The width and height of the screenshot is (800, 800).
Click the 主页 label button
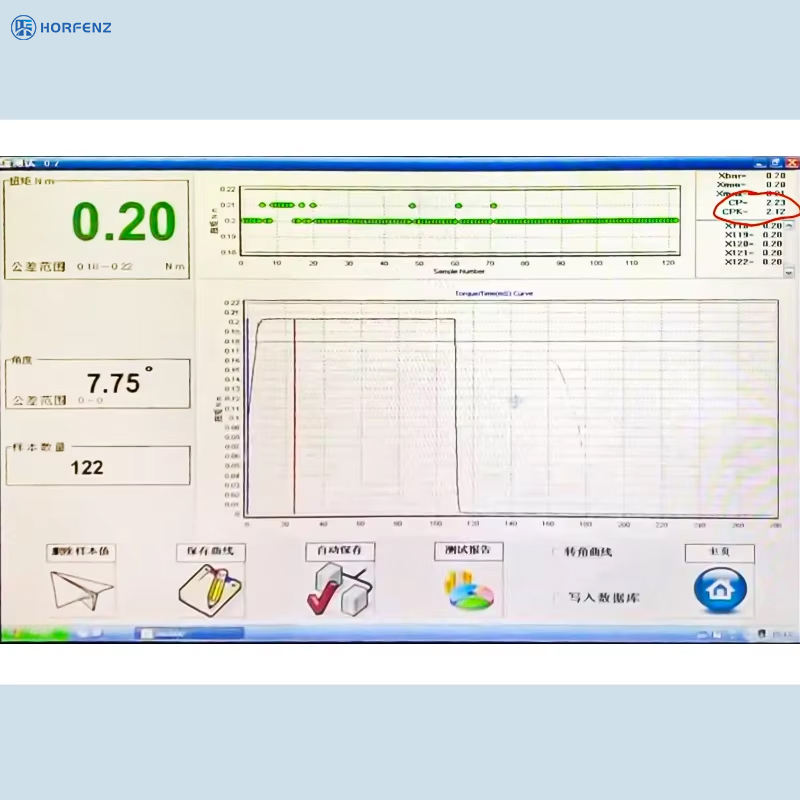point(719,553)
